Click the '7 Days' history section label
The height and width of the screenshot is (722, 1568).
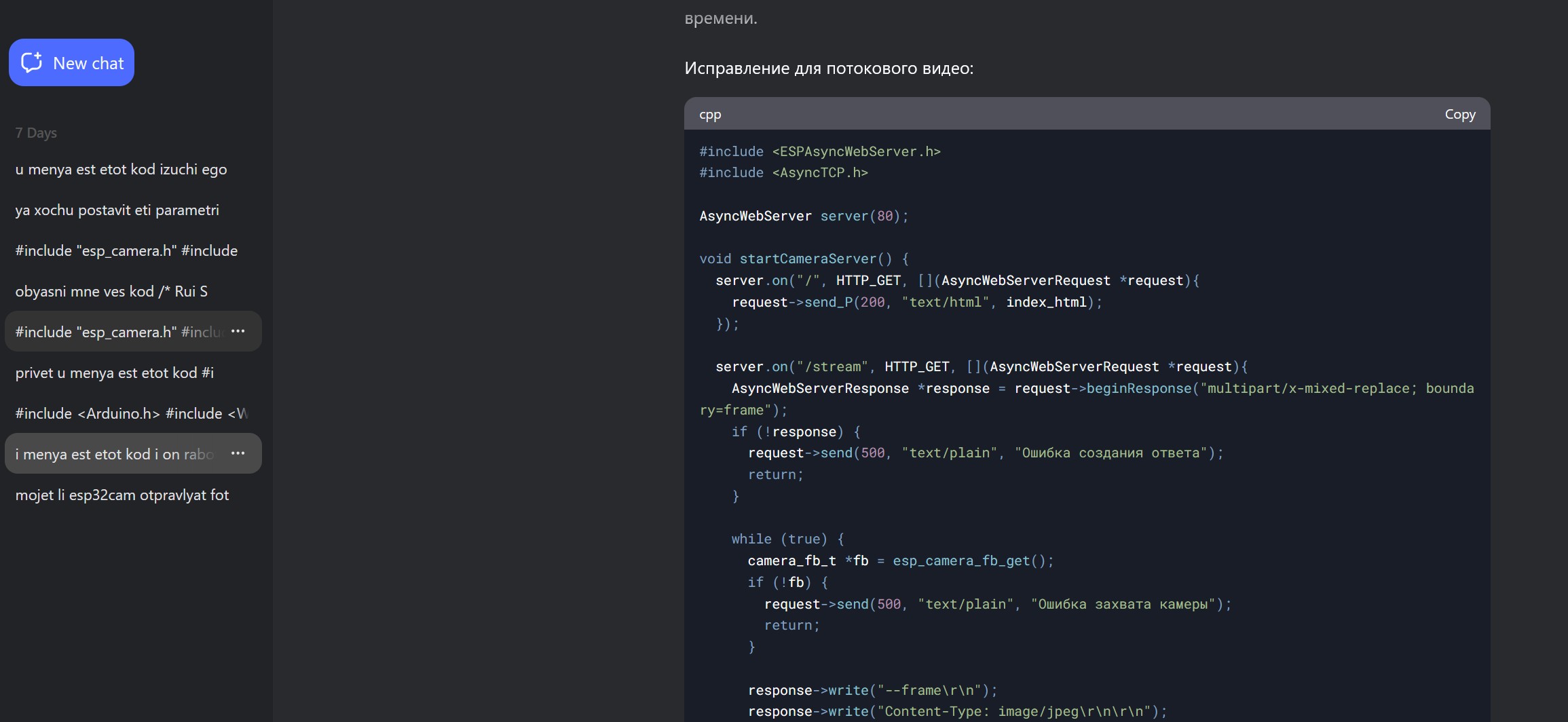pos(36,133)
